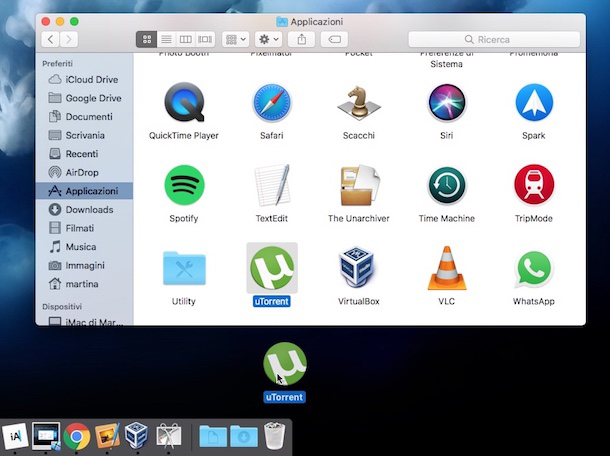The image size is (610, 456).
Task: Open the Utility folder icon
Action: coord(184,268)
